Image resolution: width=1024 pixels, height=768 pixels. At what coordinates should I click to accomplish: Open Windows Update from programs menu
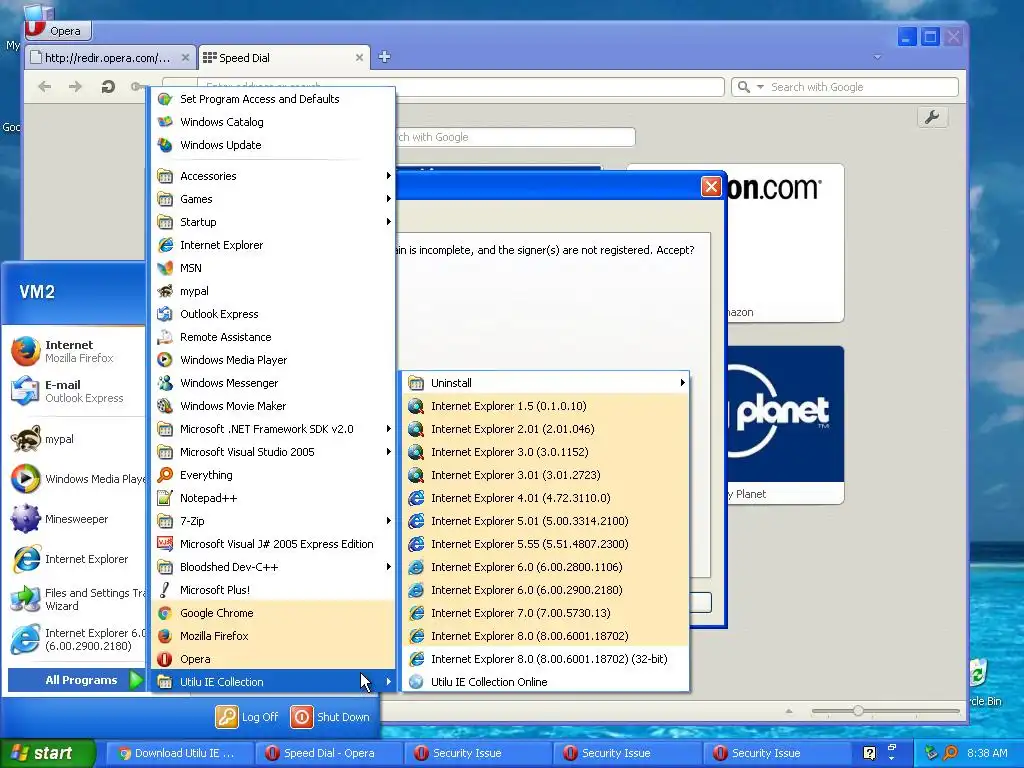[274, 145]
